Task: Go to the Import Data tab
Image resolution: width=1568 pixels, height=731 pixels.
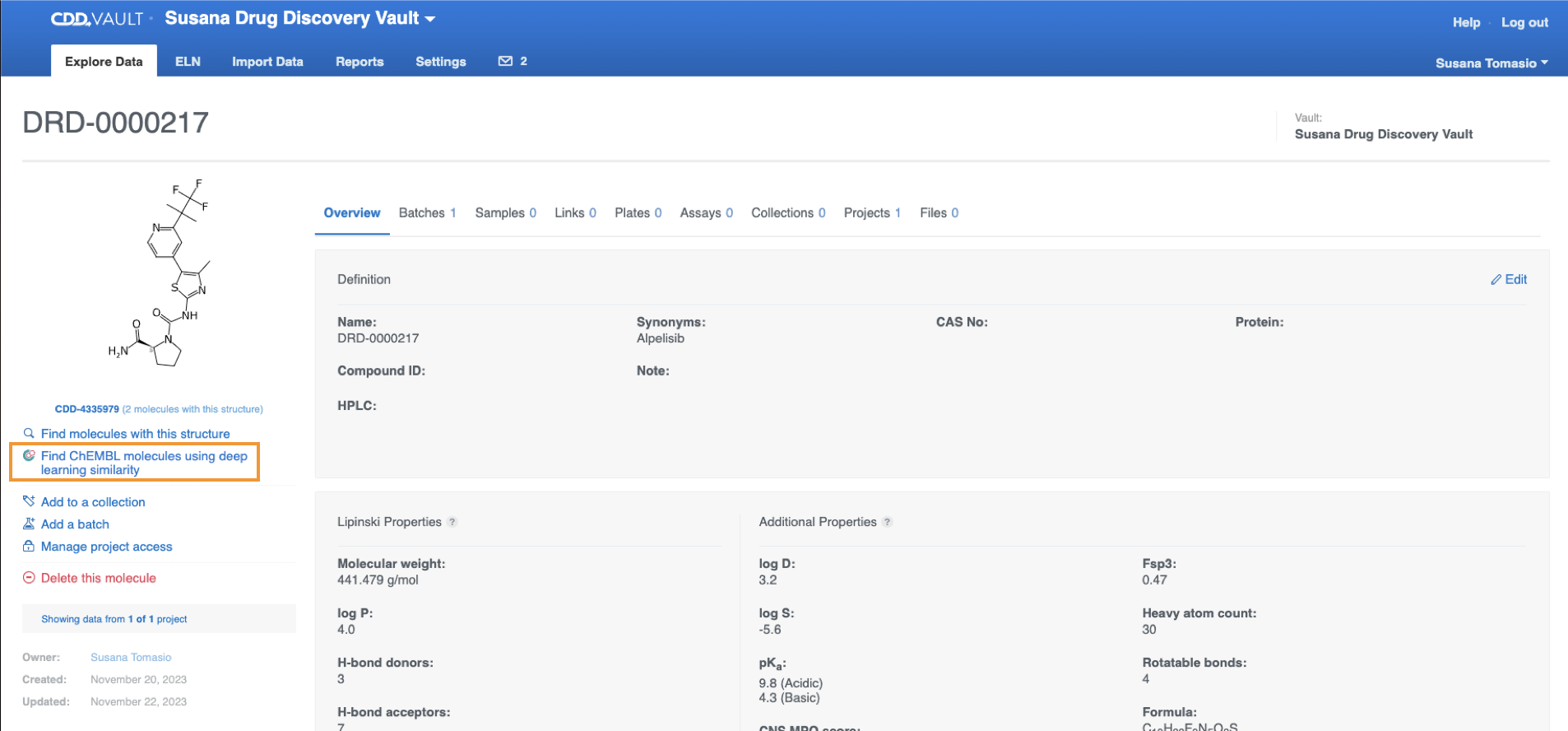Action: [267, 61]
